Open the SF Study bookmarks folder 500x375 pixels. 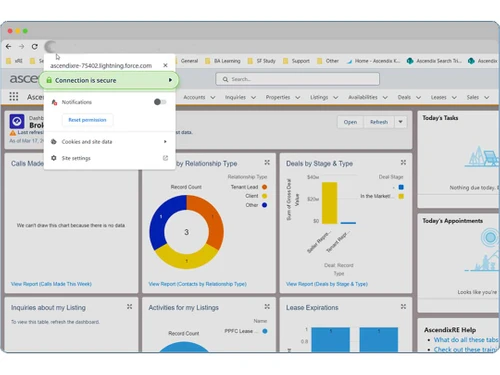[262, 61]
